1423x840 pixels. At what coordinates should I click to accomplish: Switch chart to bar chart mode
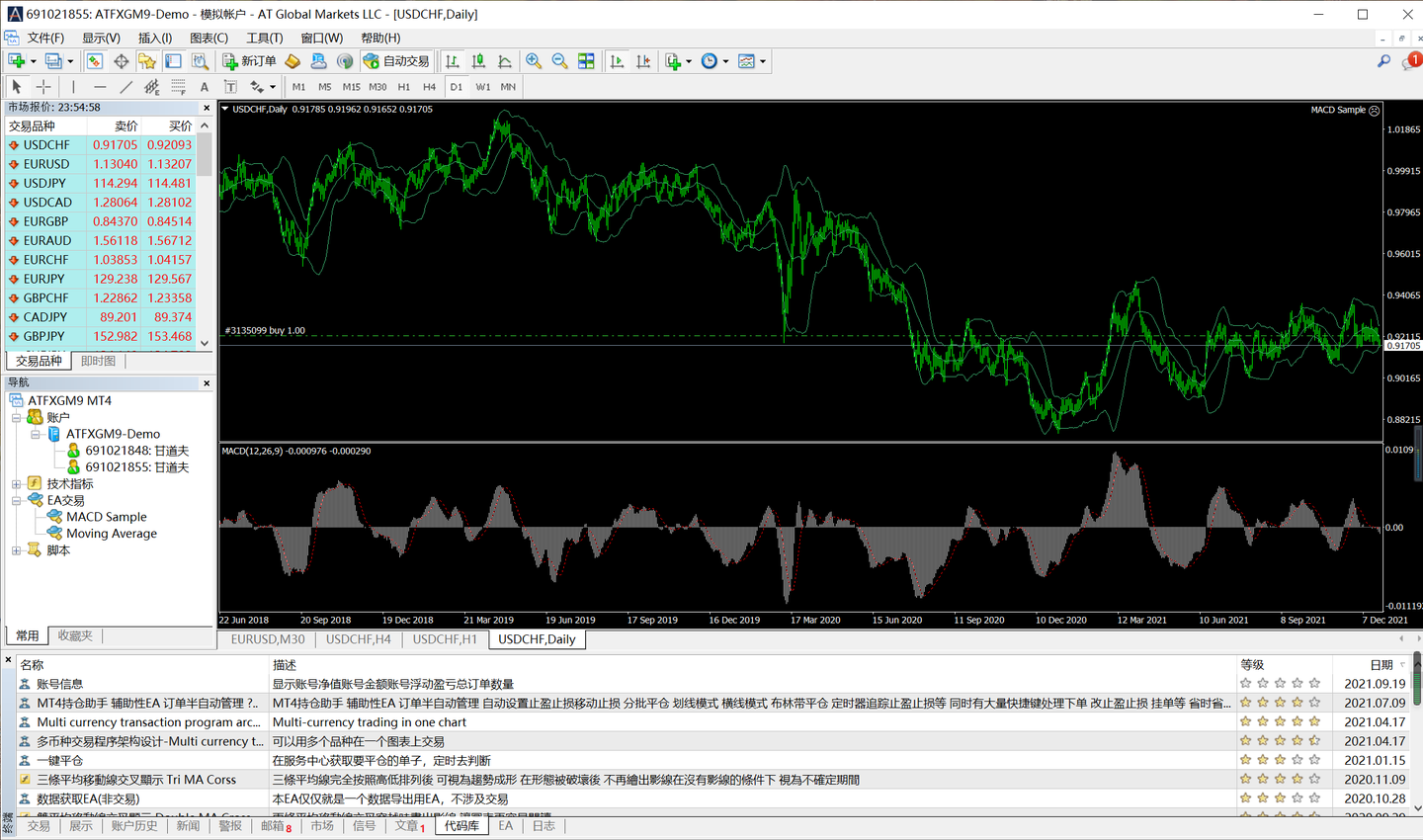453,61
